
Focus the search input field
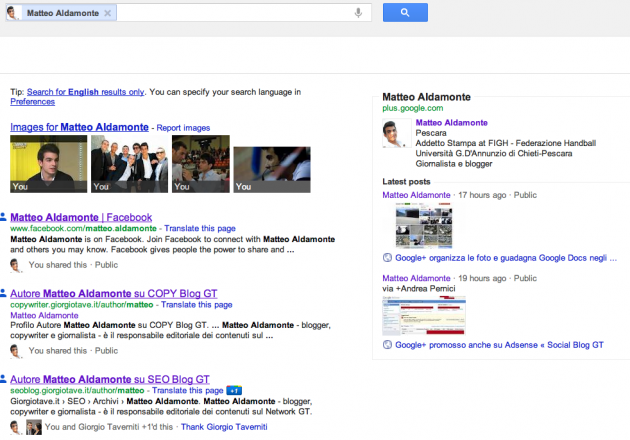[235, 13]
